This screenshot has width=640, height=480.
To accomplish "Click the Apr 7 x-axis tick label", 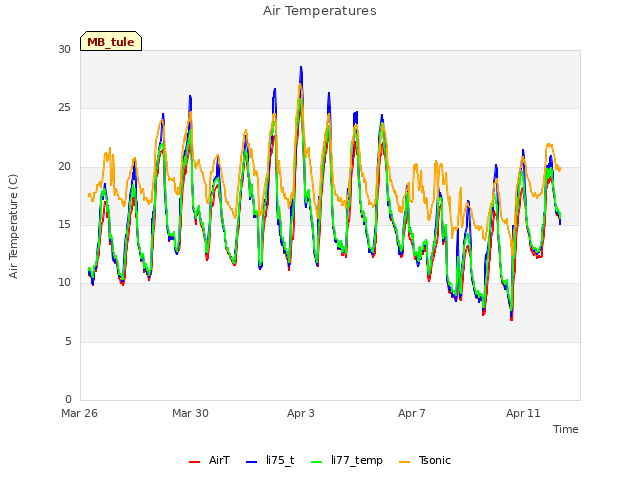I will [412, 413].
